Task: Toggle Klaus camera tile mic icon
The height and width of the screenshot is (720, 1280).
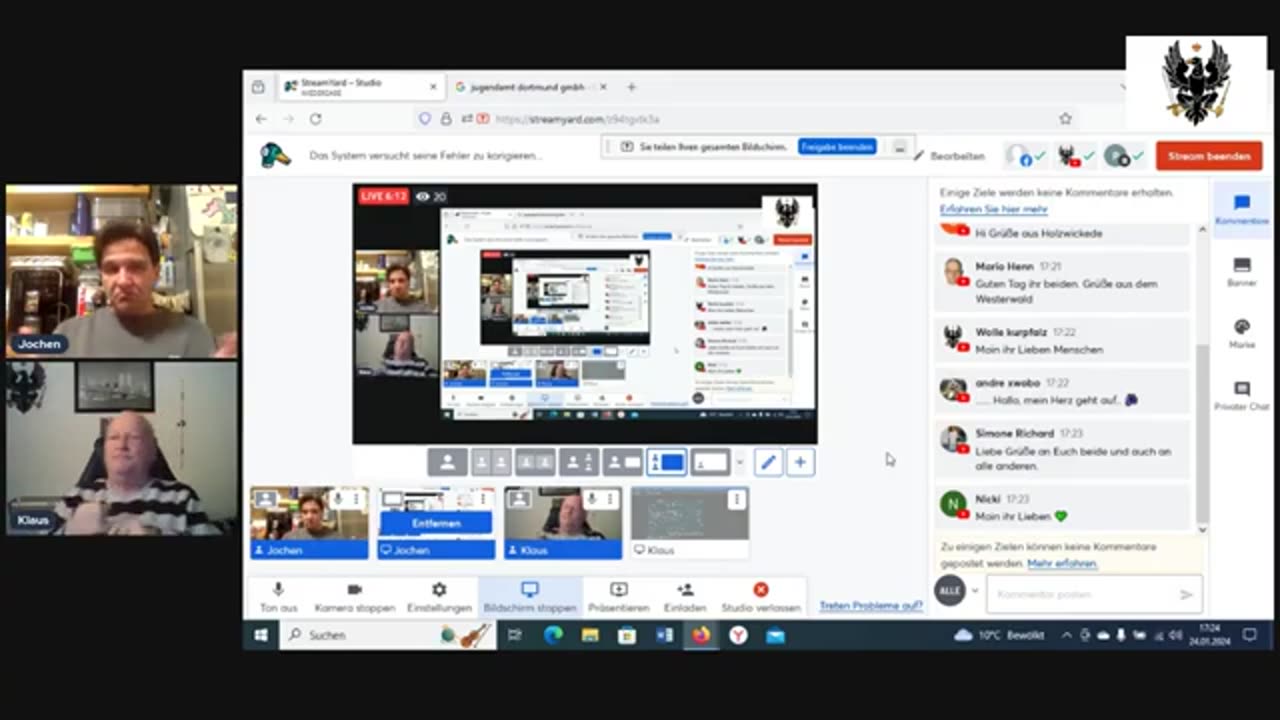Action: (592, 499)
